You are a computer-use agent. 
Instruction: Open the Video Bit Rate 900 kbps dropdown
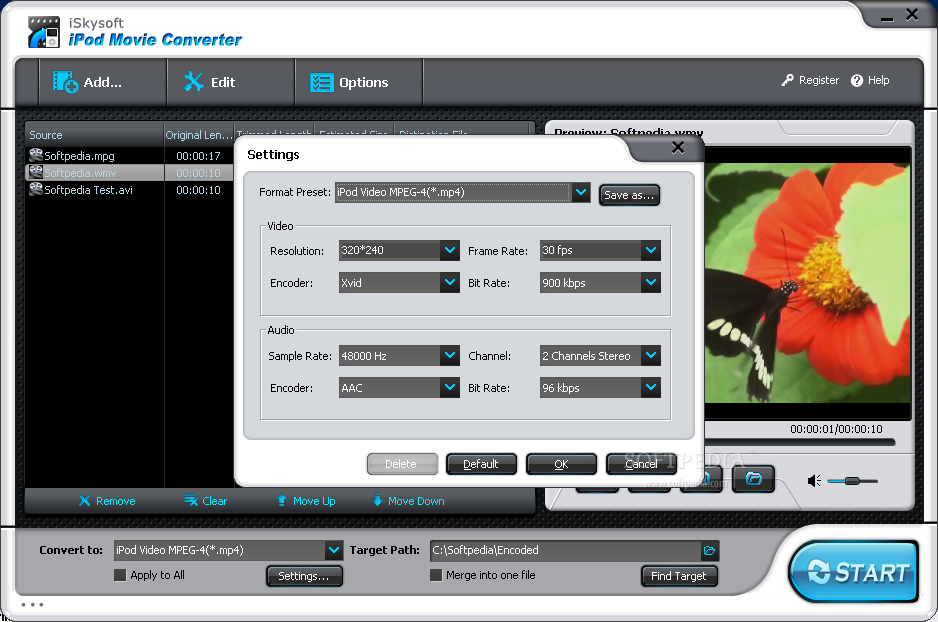(x=651, y=282)
